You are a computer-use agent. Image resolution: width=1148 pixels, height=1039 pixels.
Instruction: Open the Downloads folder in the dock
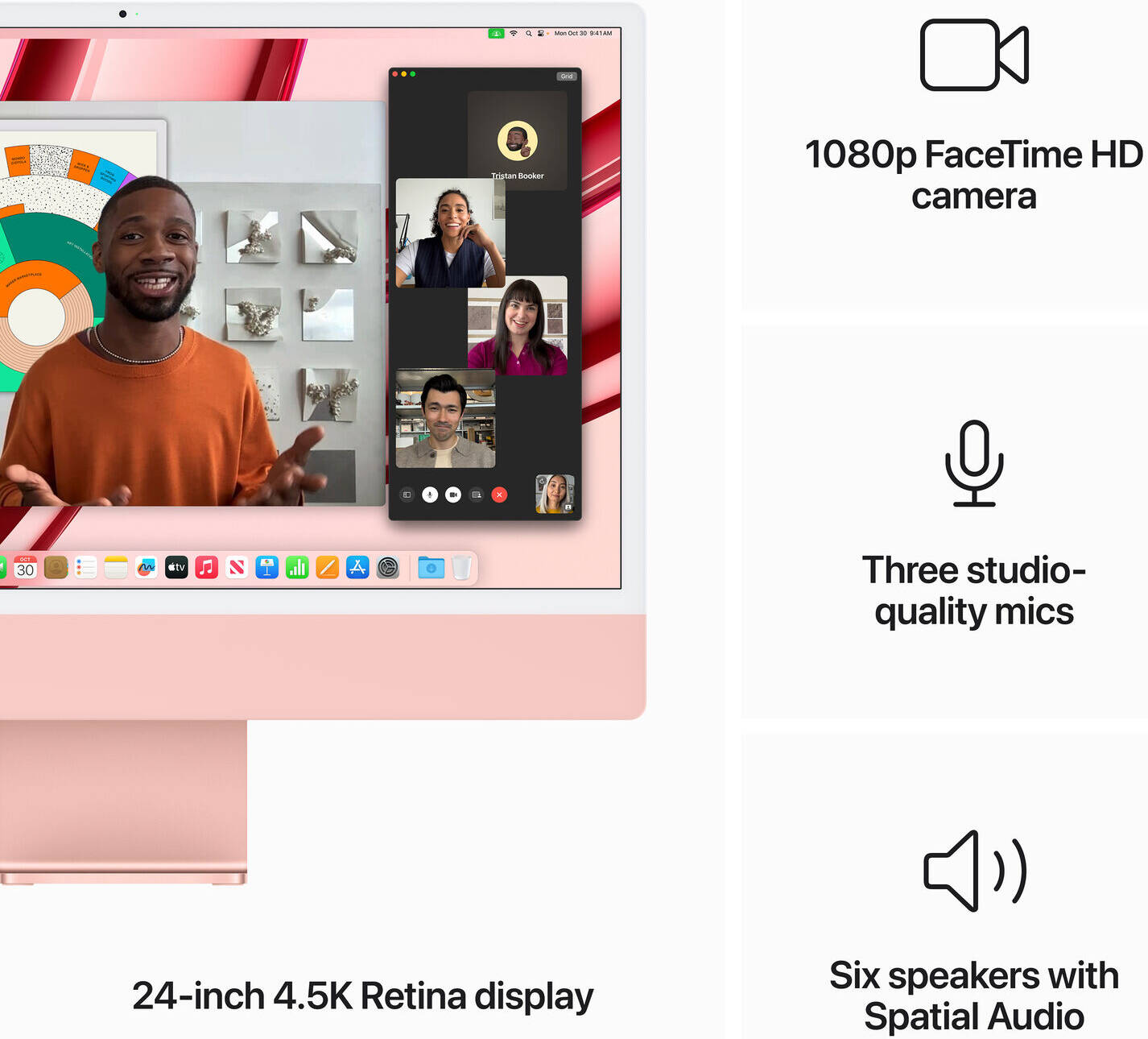(432, 568)
